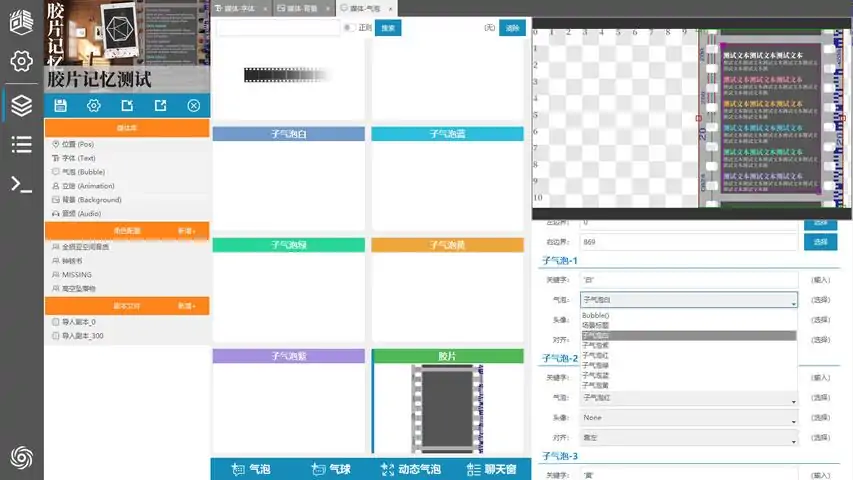Check the 导入脚本_300 checkbox

(x=55, y=336)
